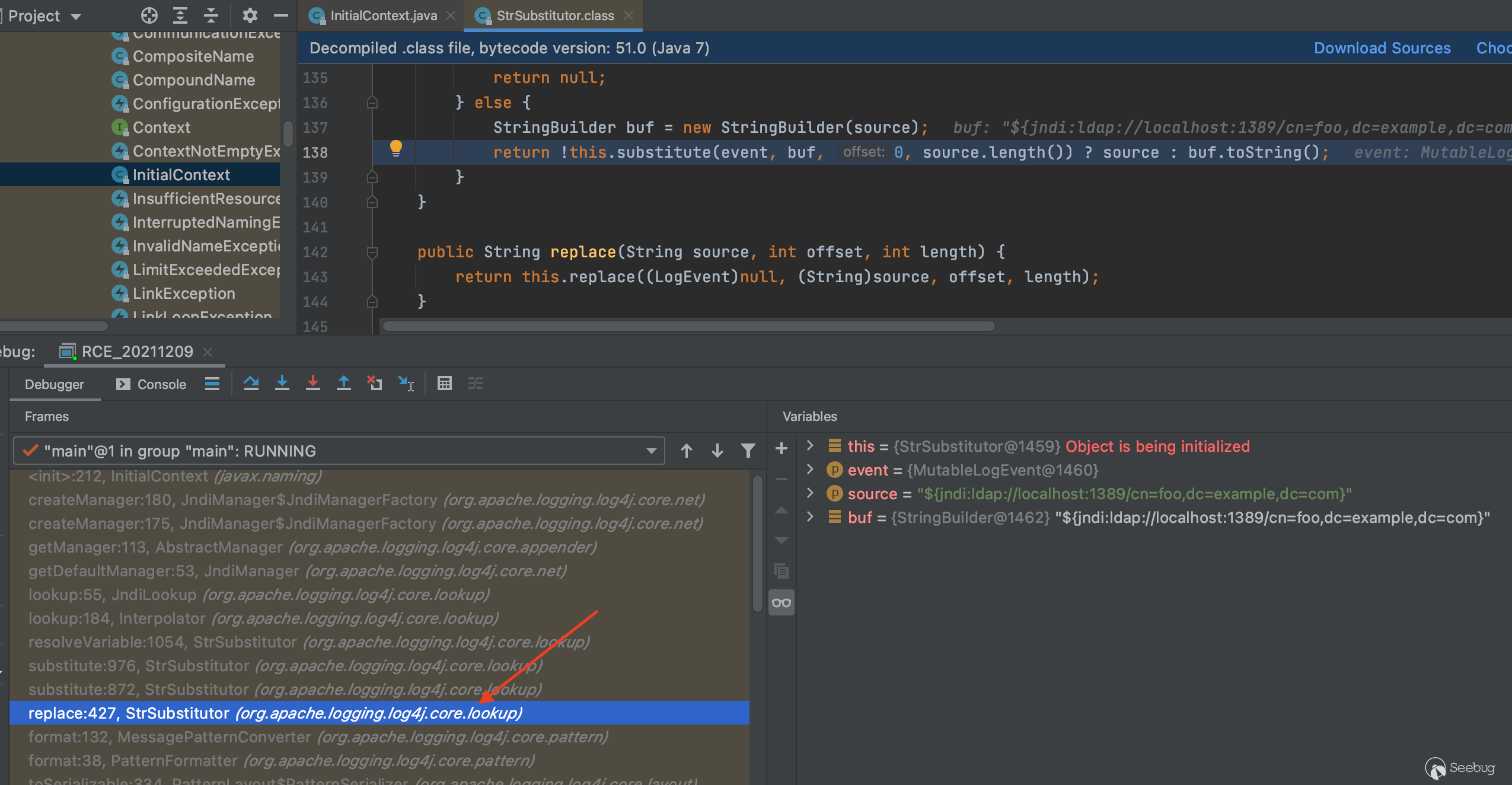Click the intention lightbulb on line 138

[396, 148]
